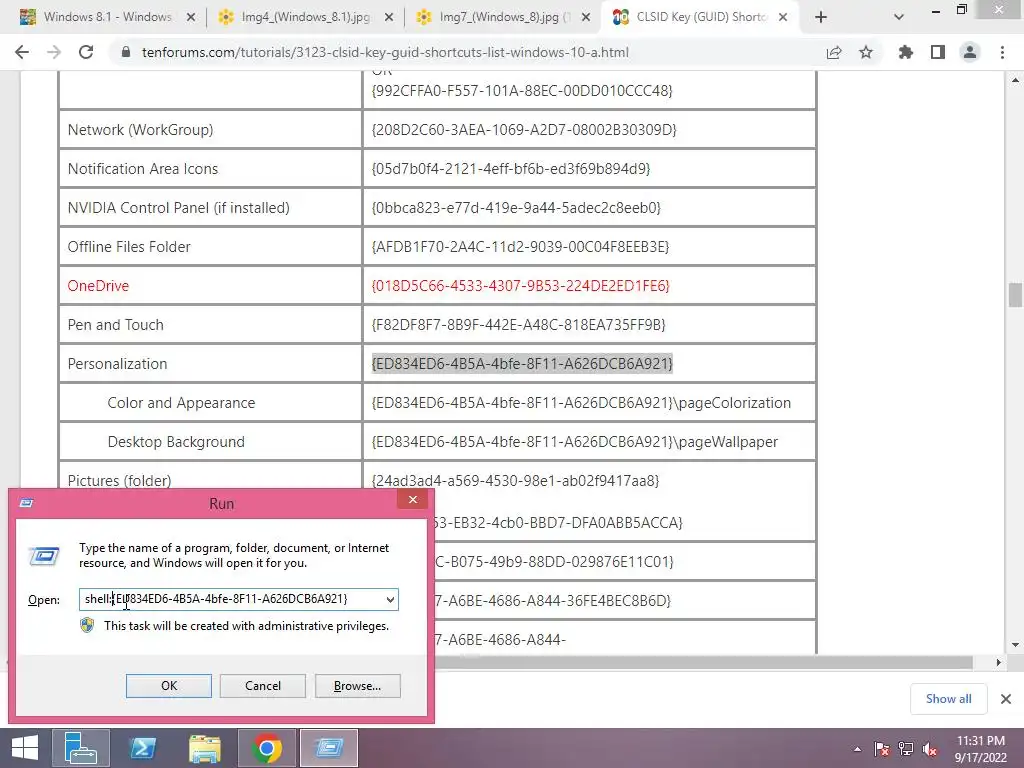
Task: Click the Offline Files Folder GUID
Action: pos(520,247)
